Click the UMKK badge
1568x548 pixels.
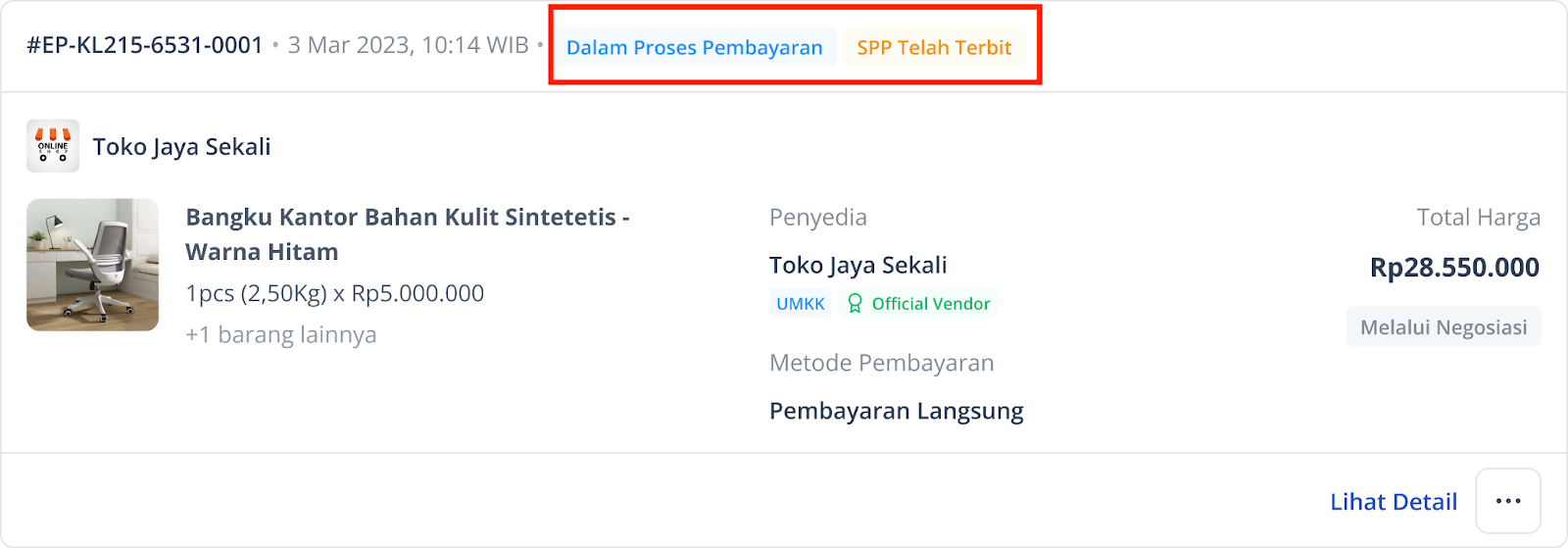coord(801,304)
